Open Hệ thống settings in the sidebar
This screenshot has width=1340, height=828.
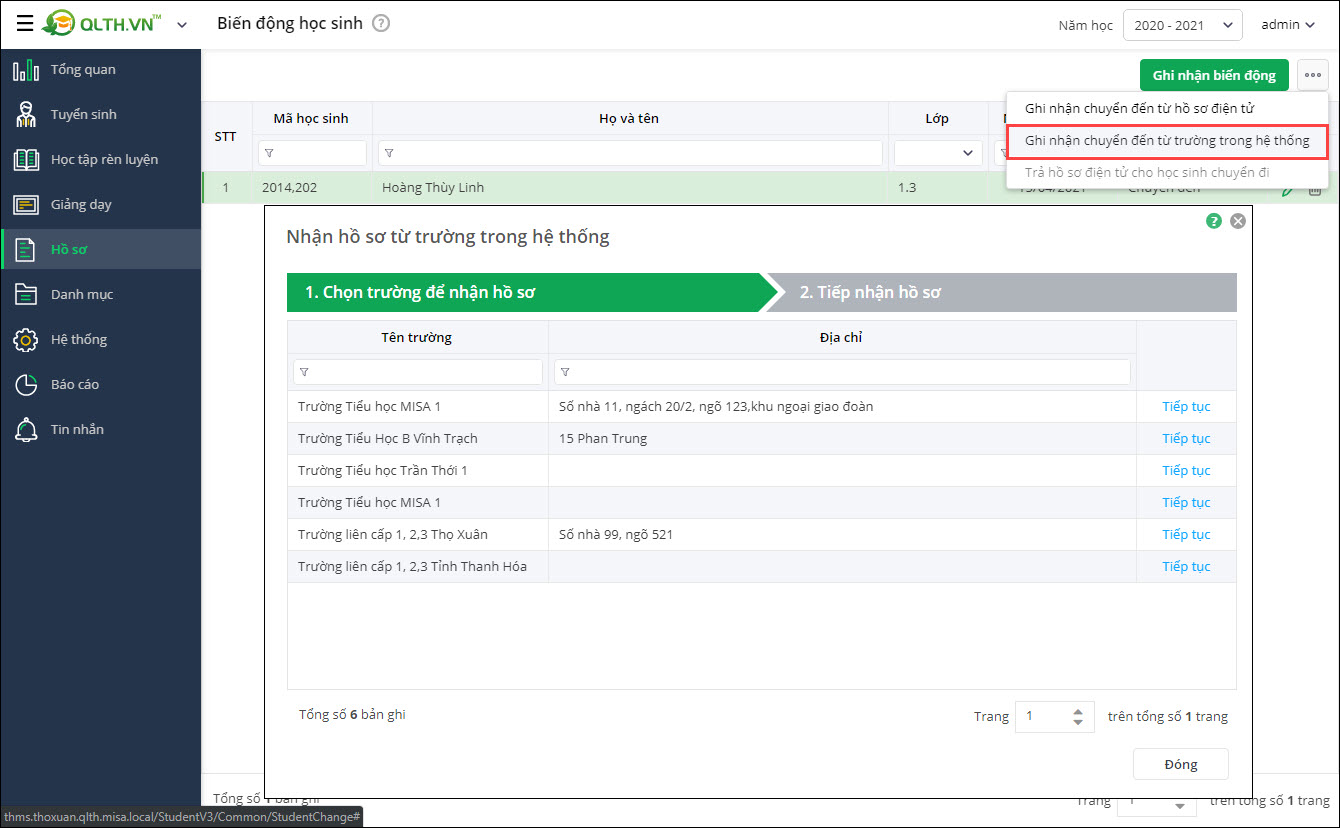point(100,339)
